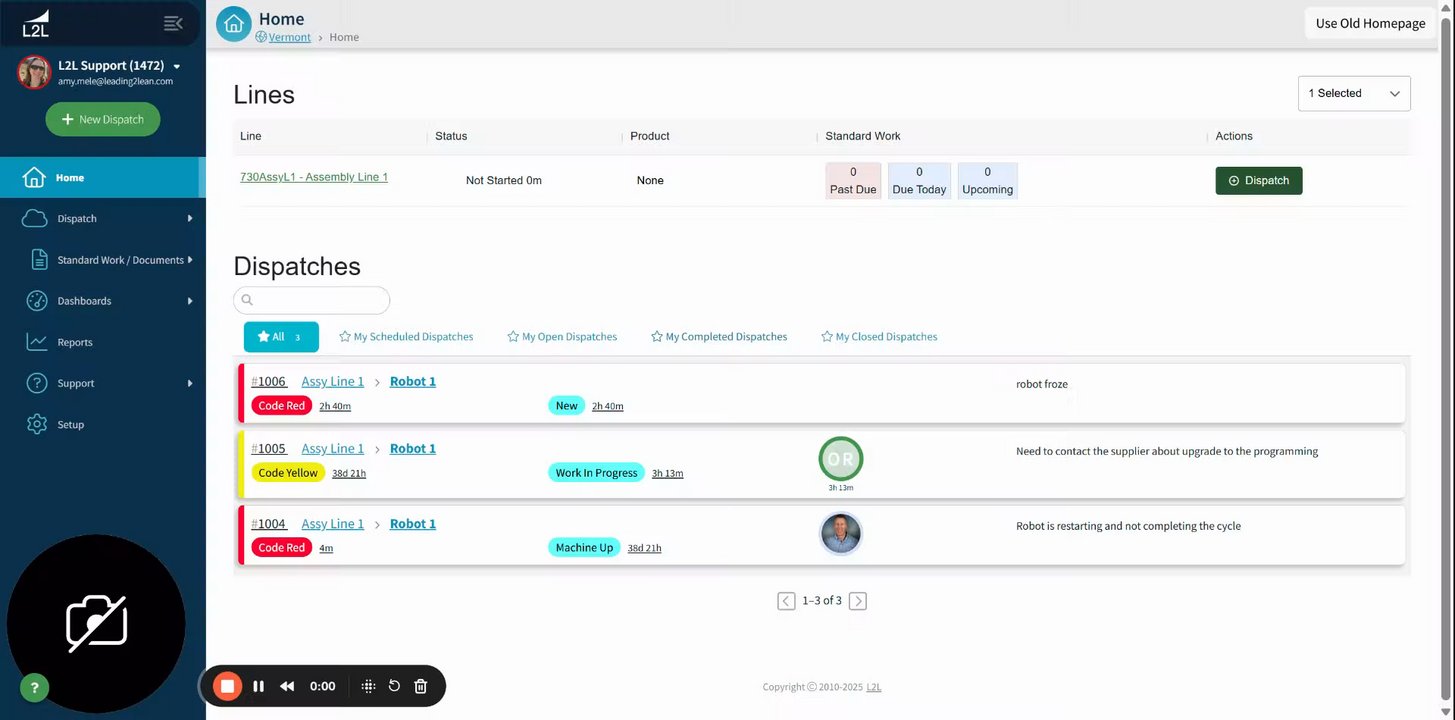Image resolution: width=1455 pixels, height=720 pixels.
Task: Open dispatch #1004 link
Action: (269, 524)
